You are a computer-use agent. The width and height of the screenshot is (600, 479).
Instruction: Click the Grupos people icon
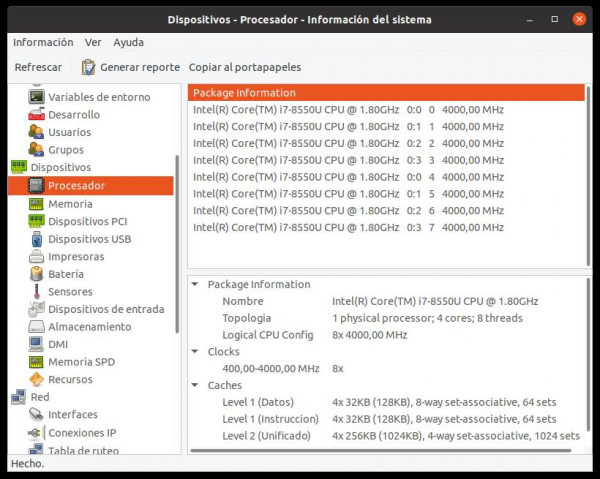(36, 150)
